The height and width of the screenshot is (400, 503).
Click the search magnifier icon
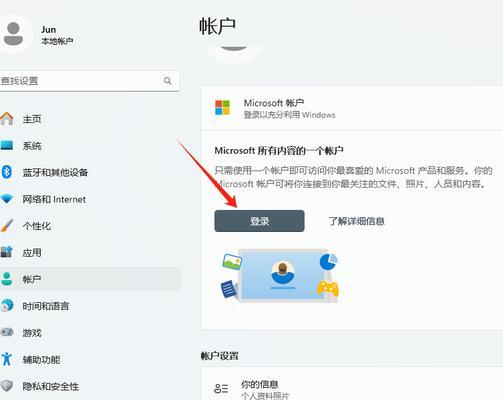pos(168,81)
